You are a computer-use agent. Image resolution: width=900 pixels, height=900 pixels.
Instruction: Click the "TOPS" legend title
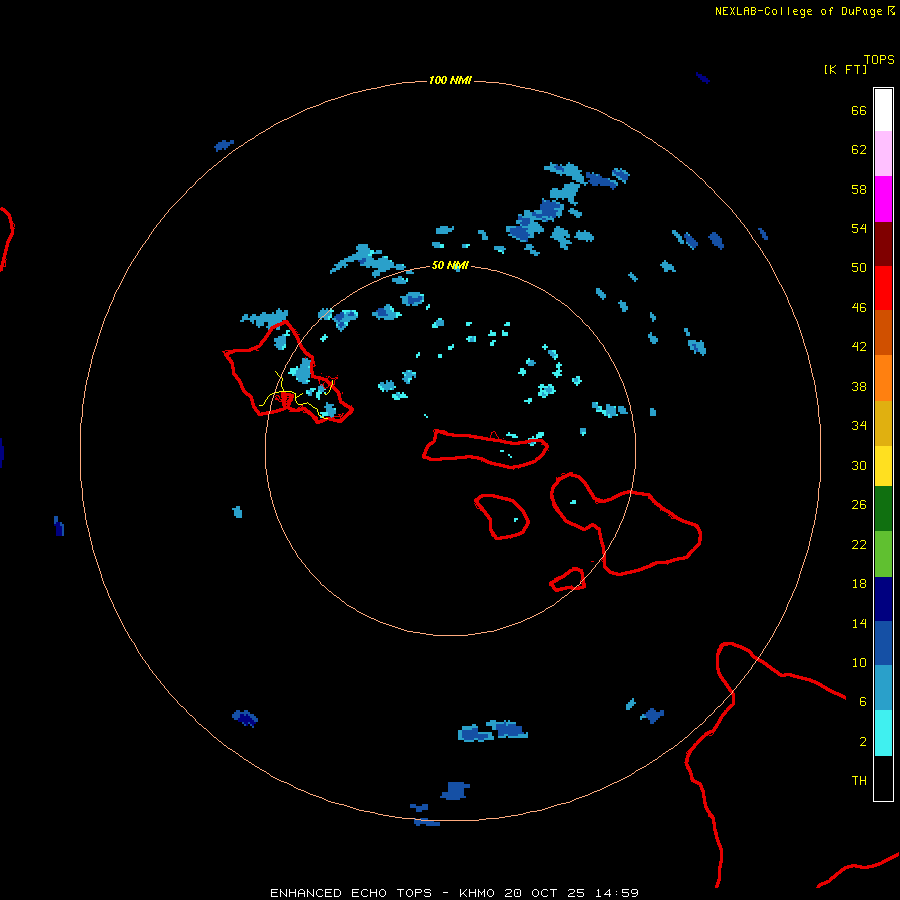click(879, 60)
